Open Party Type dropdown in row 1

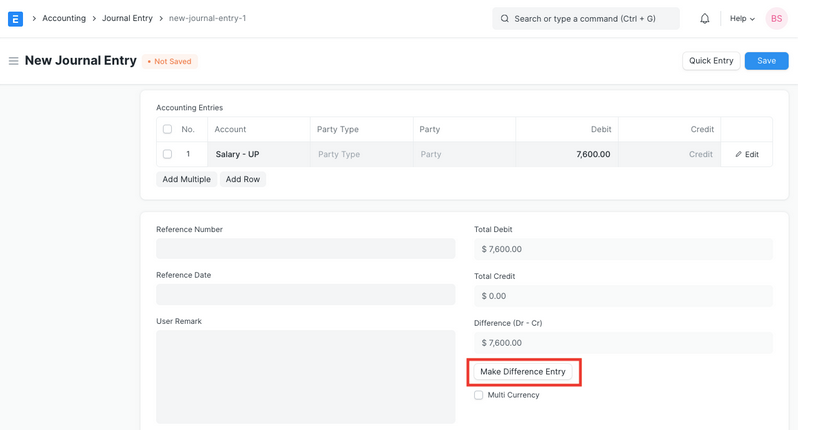(360, 155)
